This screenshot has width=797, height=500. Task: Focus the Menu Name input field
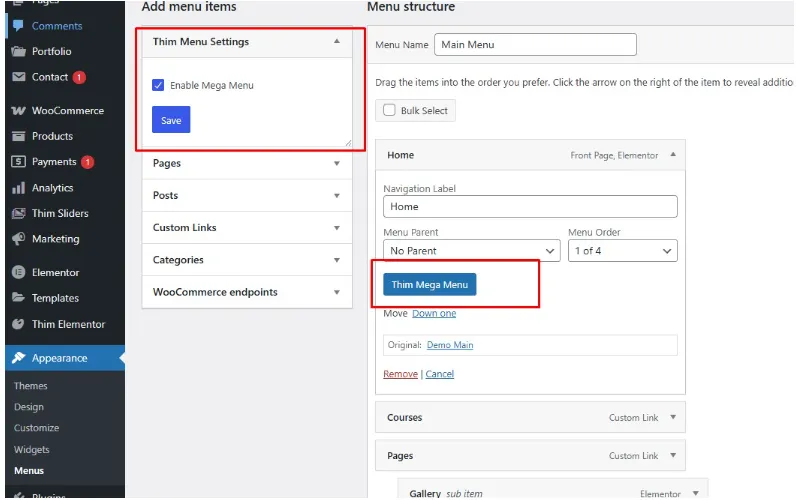(535, 45)
